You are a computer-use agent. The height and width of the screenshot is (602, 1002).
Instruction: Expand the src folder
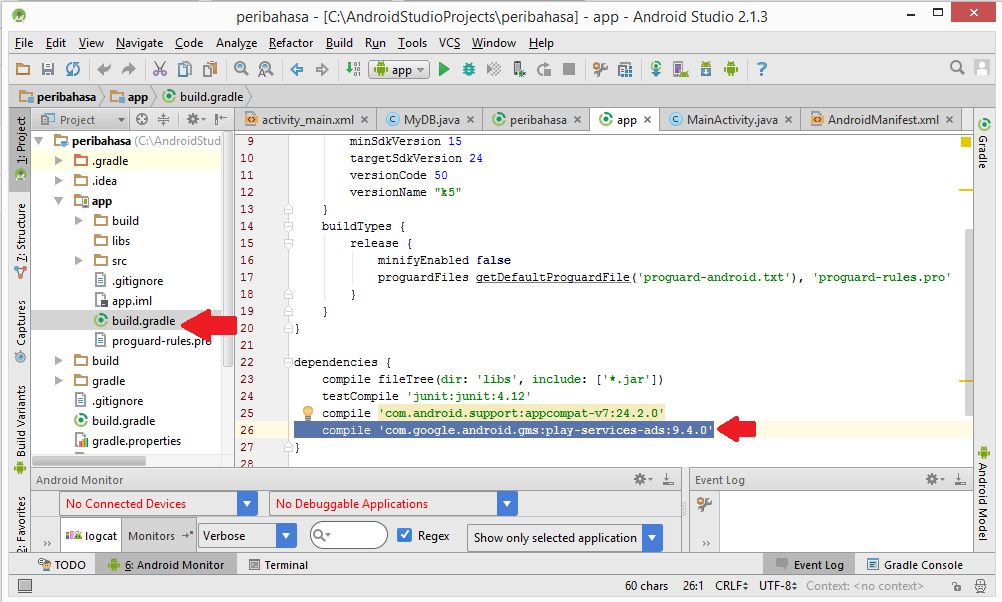[x=79, y=261]
